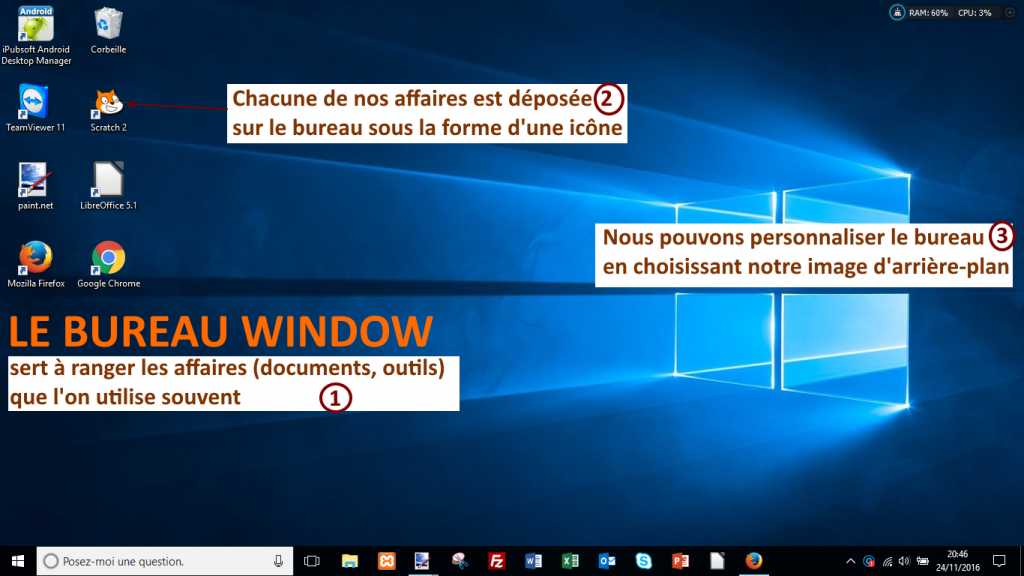Image resolution: width=1024 pixels, height=576 pixels.
Task: Launch FileZilla from the taskbar
Action: (496, 561)
